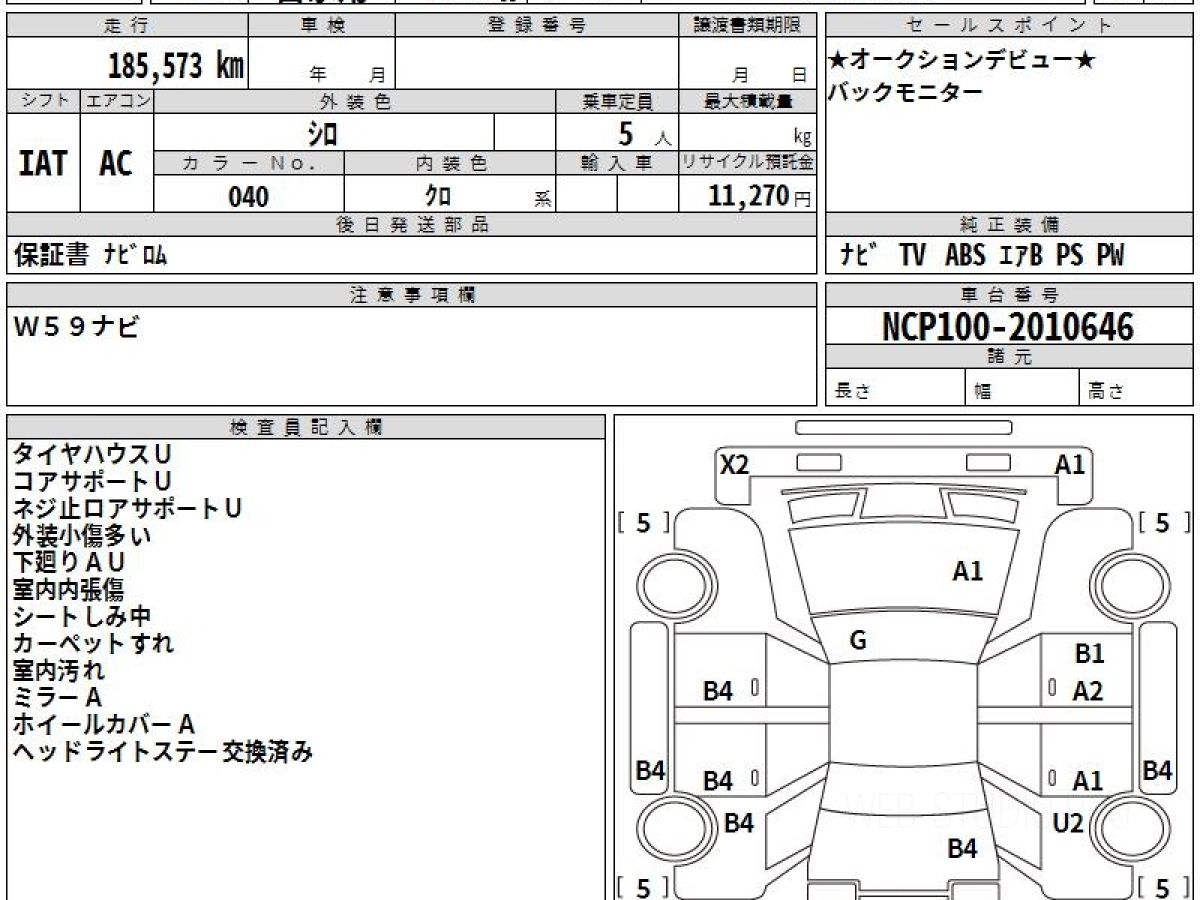Click the 純正装備 header
Screen dimensions: 1200x900
pos(1010,226)
